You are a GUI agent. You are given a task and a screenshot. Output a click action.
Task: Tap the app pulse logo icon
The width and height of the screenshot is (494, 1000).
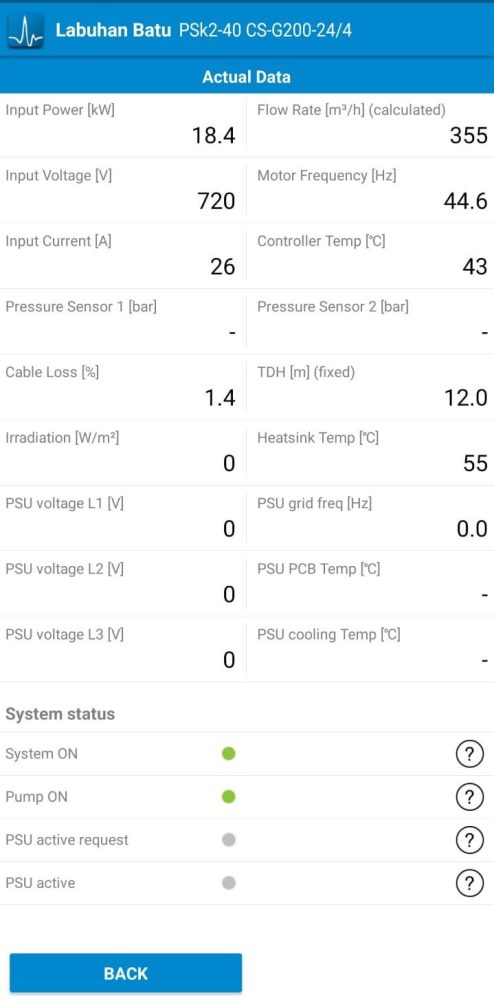pyautogui.click(x=25, y=30)
